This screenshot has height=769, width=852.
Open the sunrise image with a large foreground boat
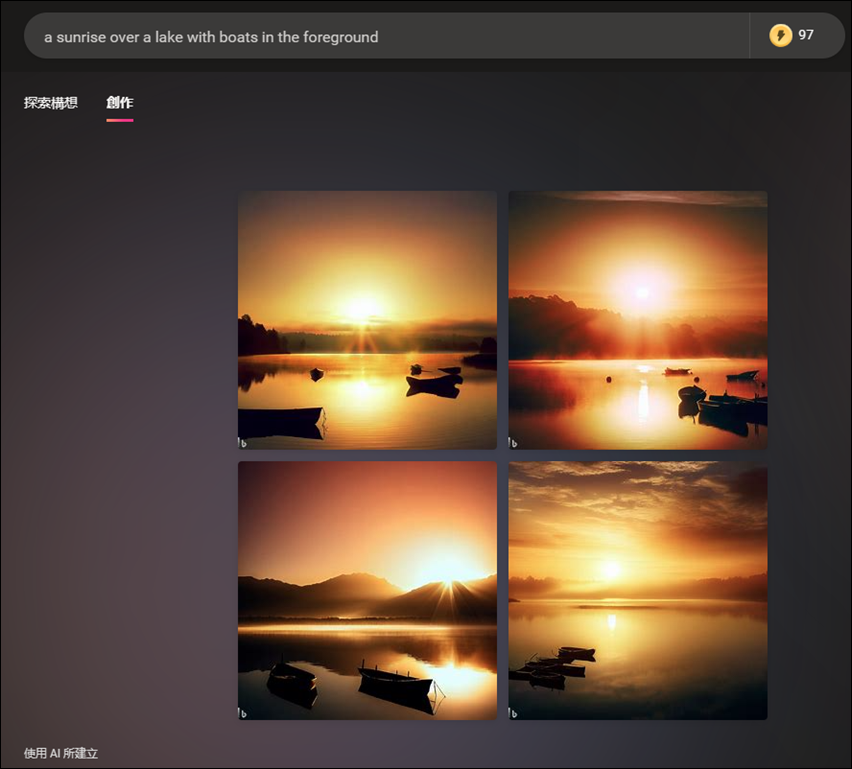click(x=367, y=320)
